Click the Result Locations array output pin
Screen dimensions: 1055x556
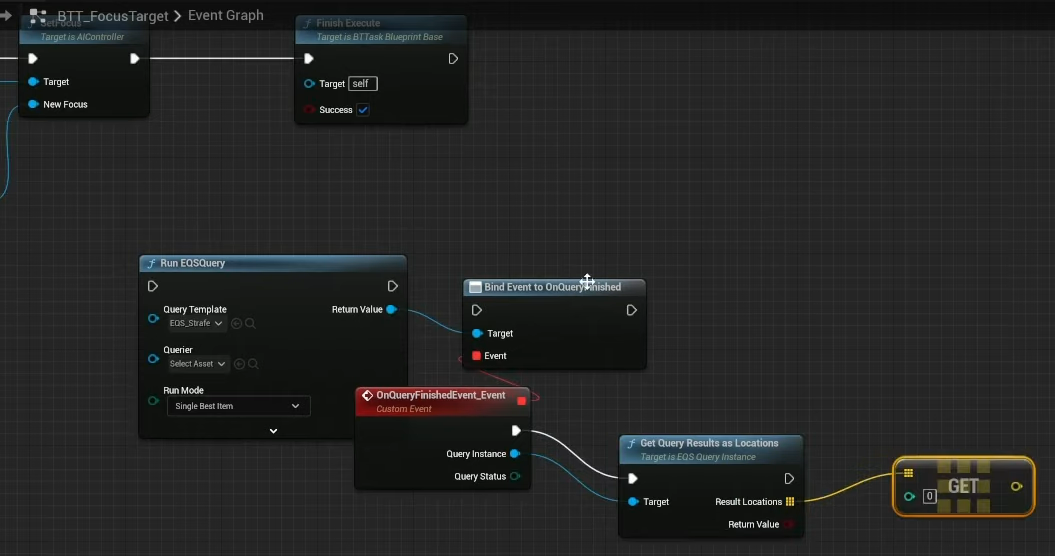click(x=789, y=502)
